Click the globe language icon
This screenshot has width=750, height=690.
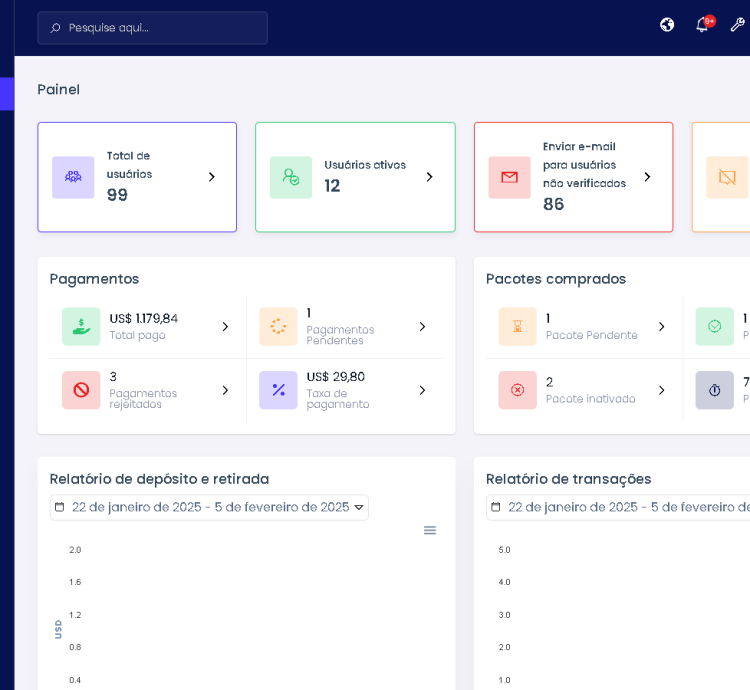667,25
